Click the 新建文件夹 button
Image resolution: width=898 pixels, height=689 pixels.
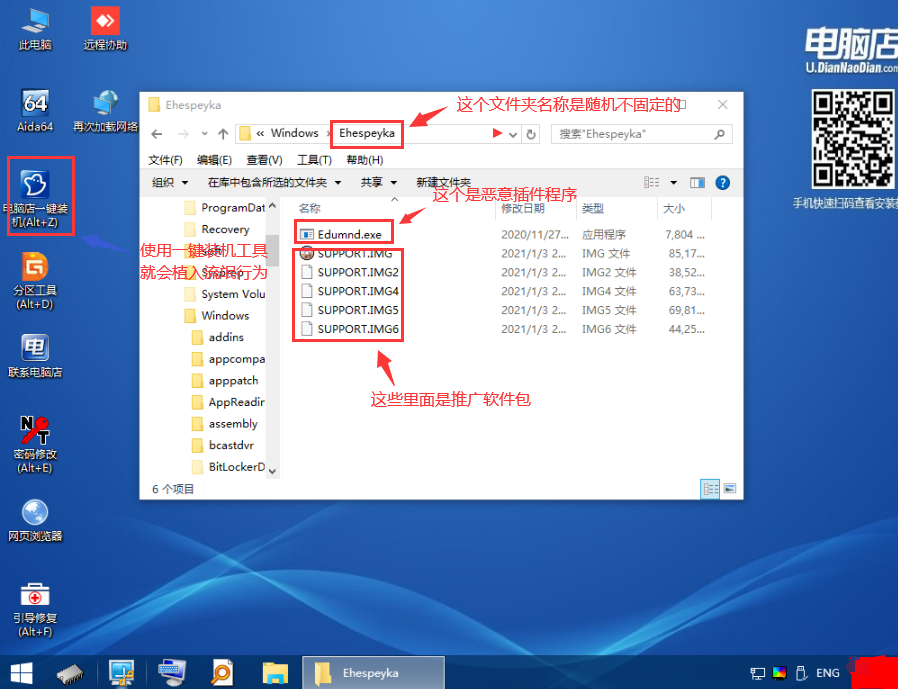click(443, 182)
